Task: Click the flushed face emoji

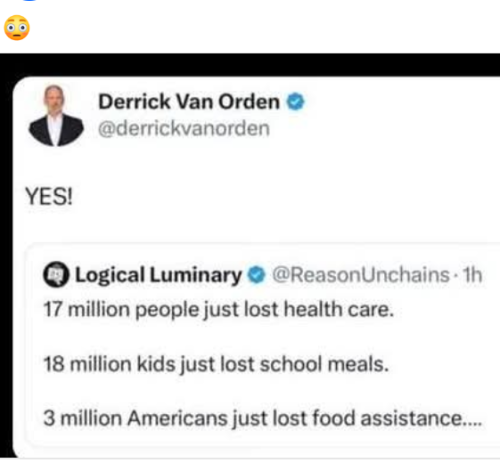Action: (17, 28)
